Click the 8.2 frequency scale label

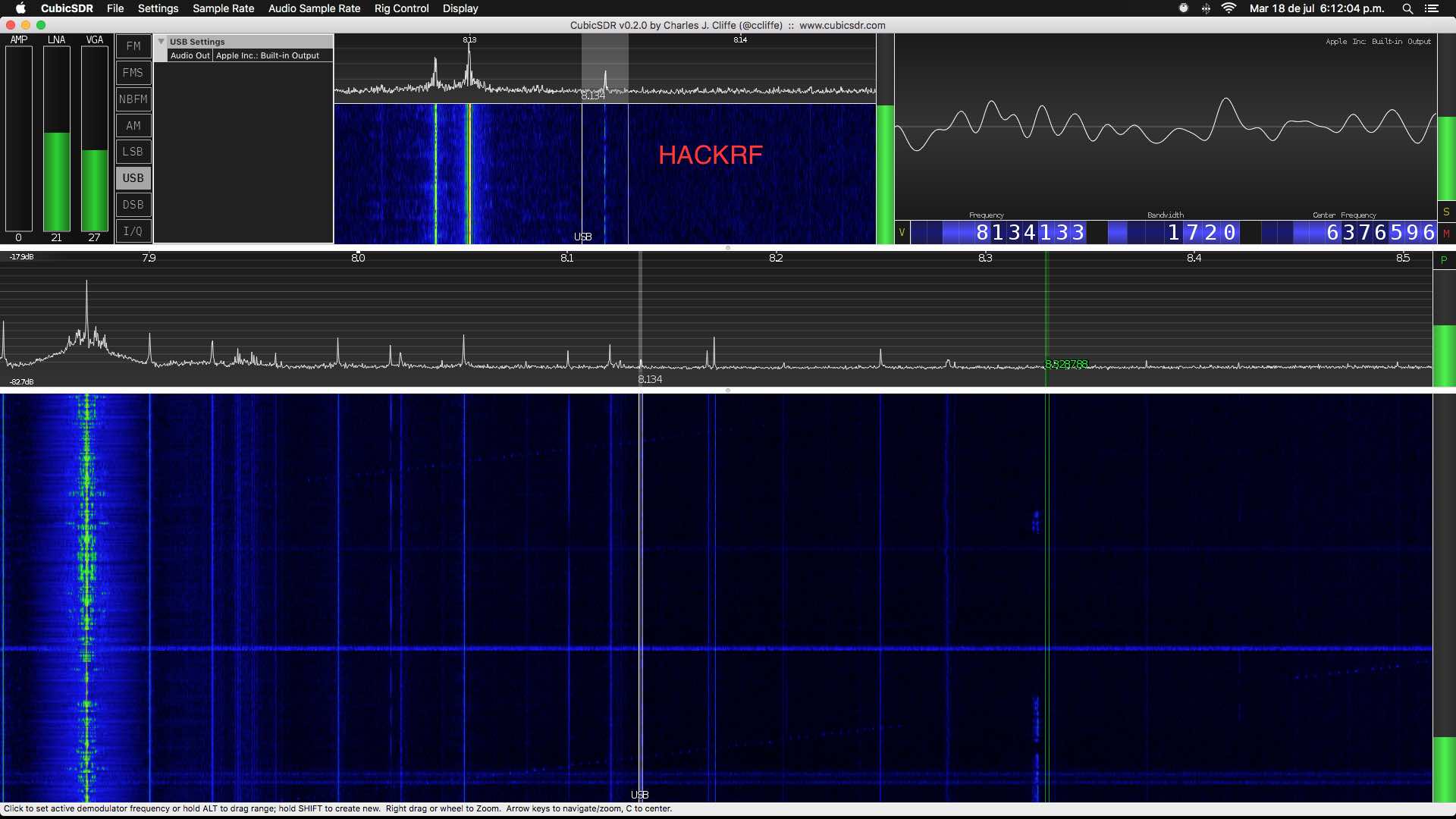(776, 258)
